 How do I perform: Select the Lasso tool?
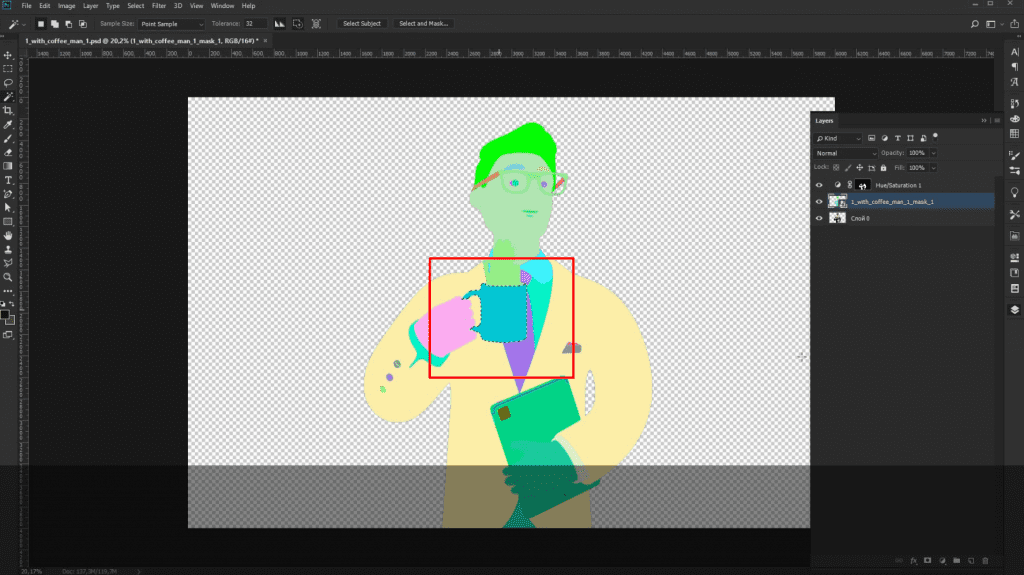tap(8, 83)
